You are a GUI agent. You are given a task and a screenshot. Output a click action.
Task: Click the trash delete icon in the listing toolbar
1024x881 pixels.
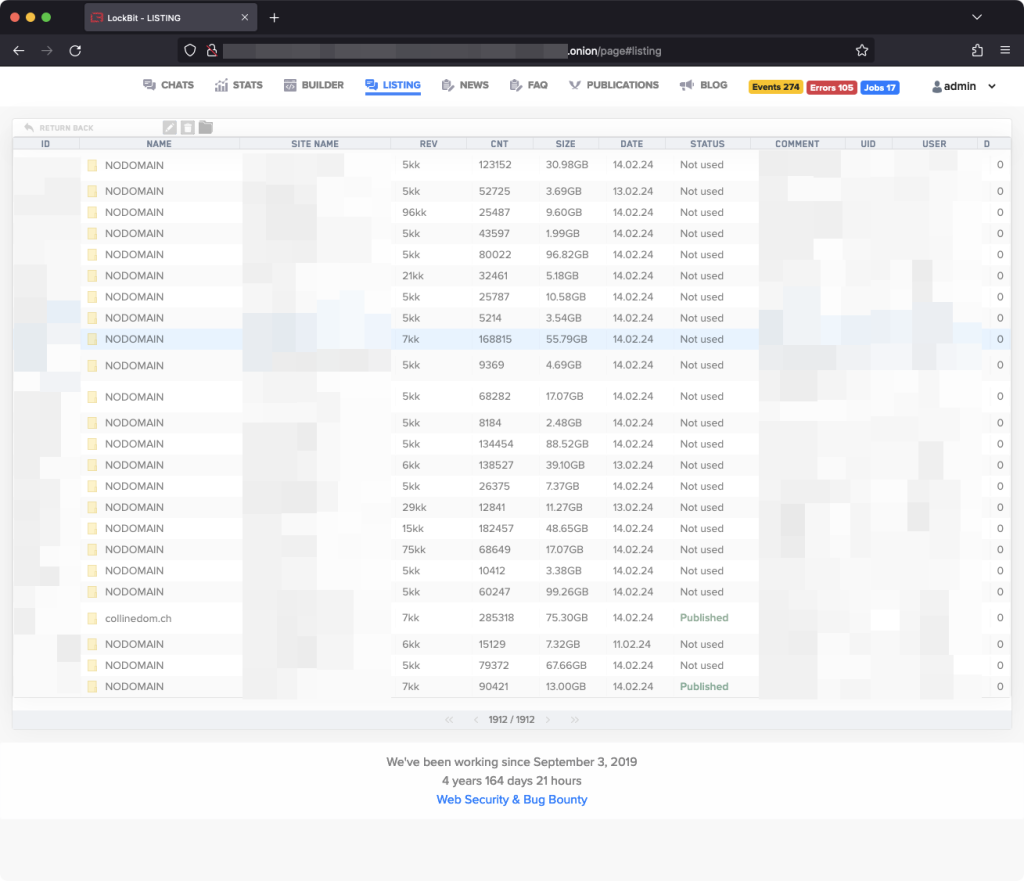tap(187, 127)
